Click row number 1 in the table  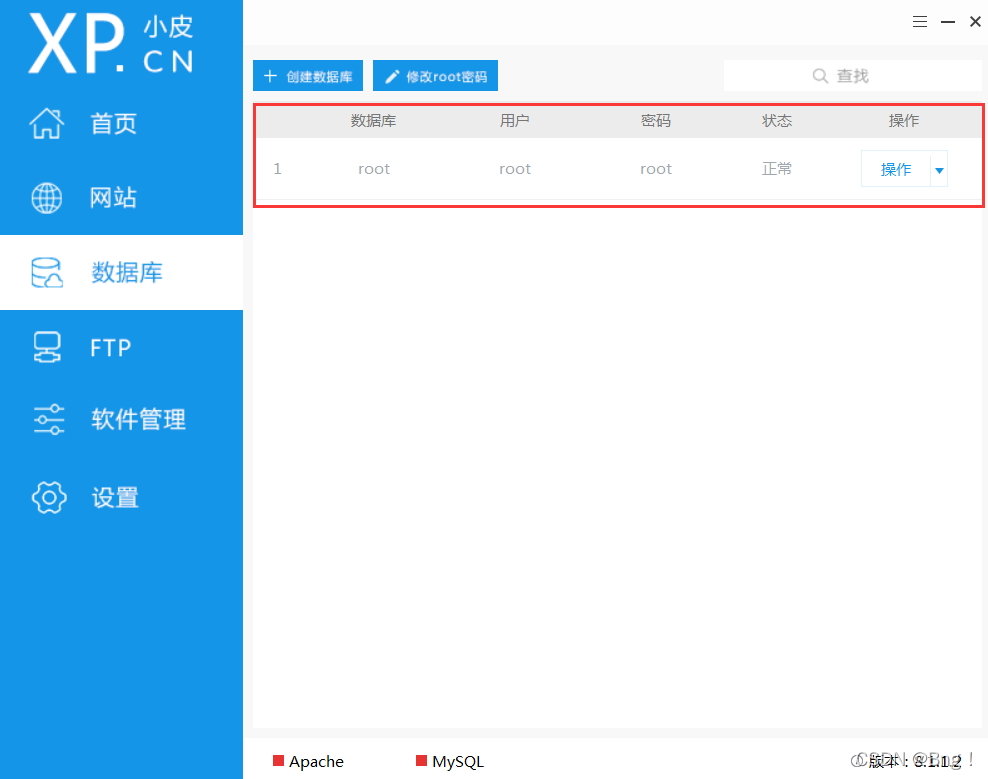tap(277, 169)
